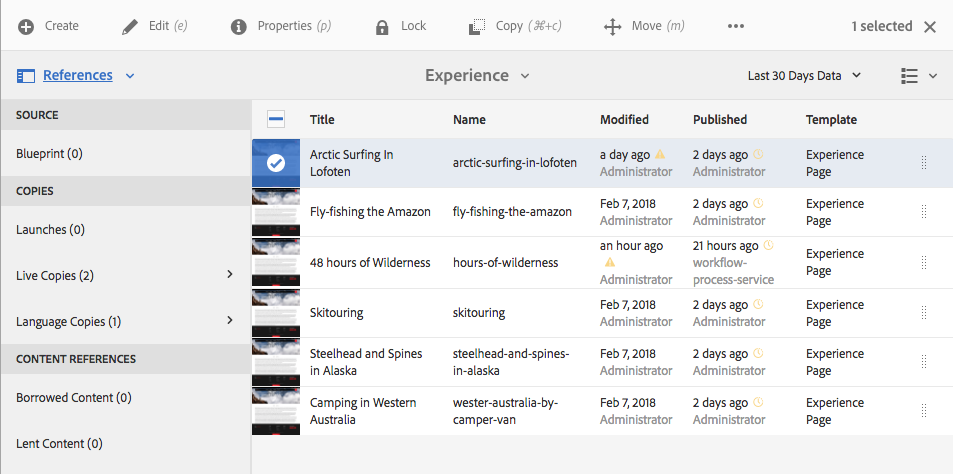This screenshot has width=953, height=474.
Task: Open the Experience breadcrumb menu
Action: [x=477, y=75]
